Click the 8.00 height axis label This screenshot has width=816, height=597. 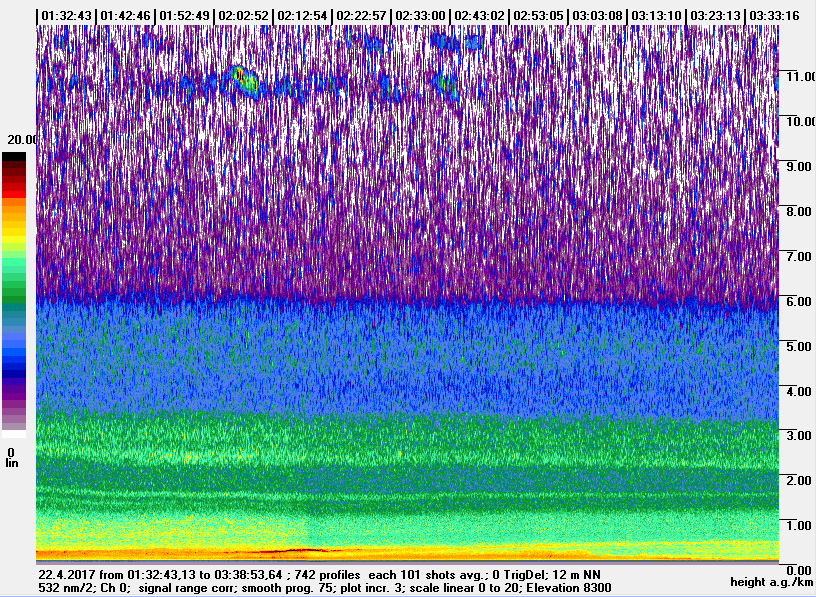point(801,211)
